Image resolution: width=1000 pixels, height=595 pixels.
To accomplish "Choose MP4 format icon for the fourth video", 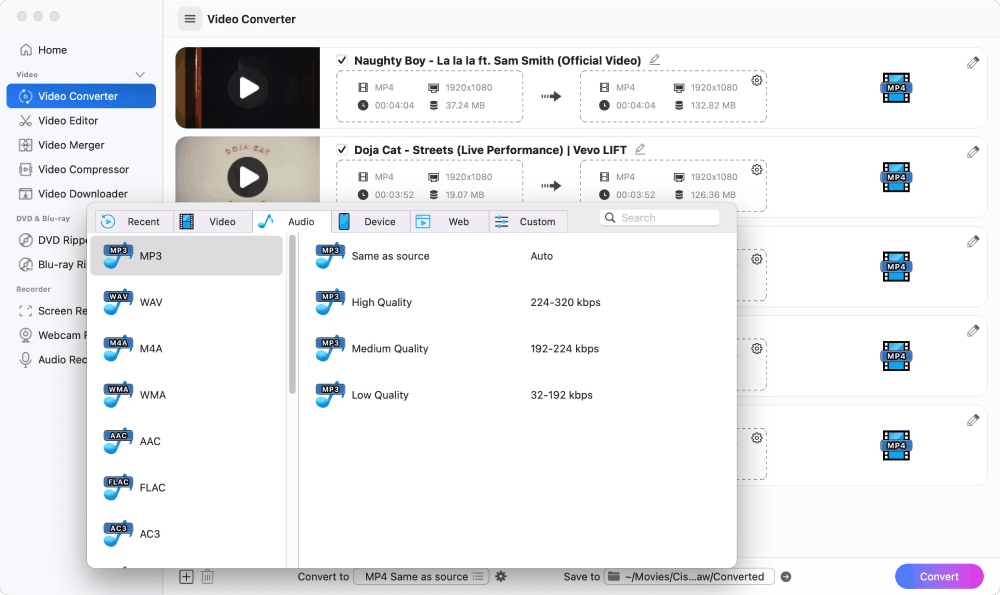I will (x=896, y=356).
